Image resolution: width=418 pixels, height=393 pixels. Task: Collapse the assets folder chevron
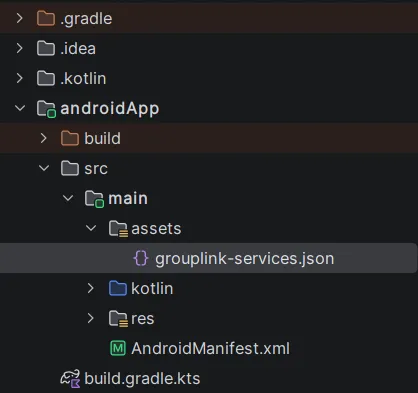pos(91,228)
